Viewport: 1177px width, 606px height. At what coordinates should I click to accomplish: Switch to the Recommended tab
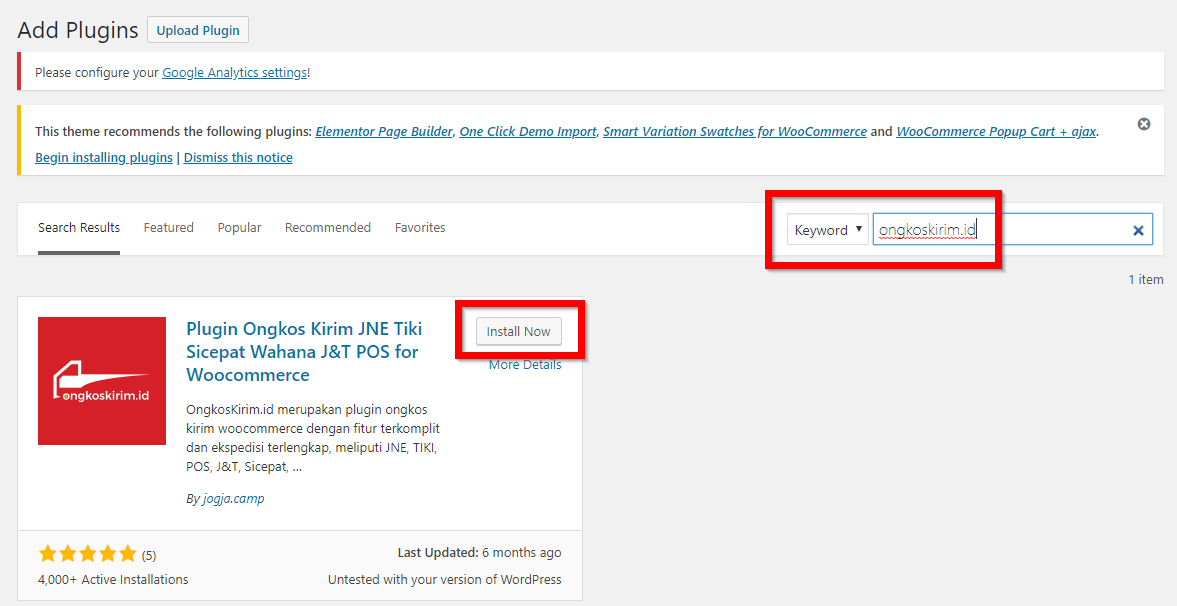click(328, 228)
